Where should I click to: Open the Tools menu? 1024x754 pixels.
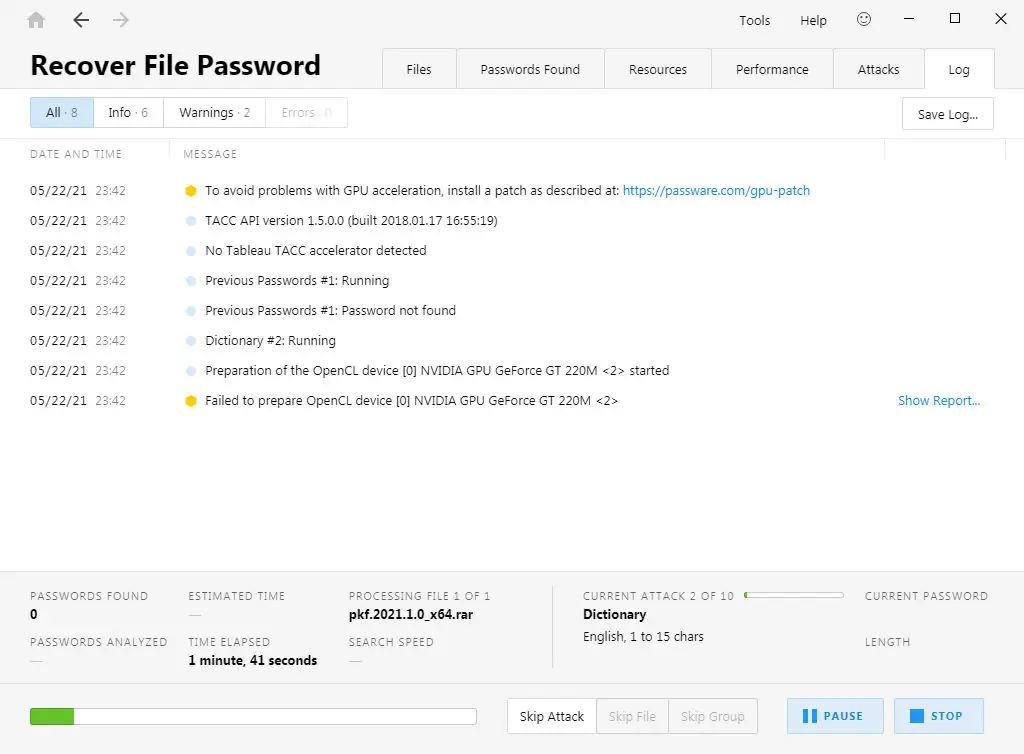pos(754,20)
